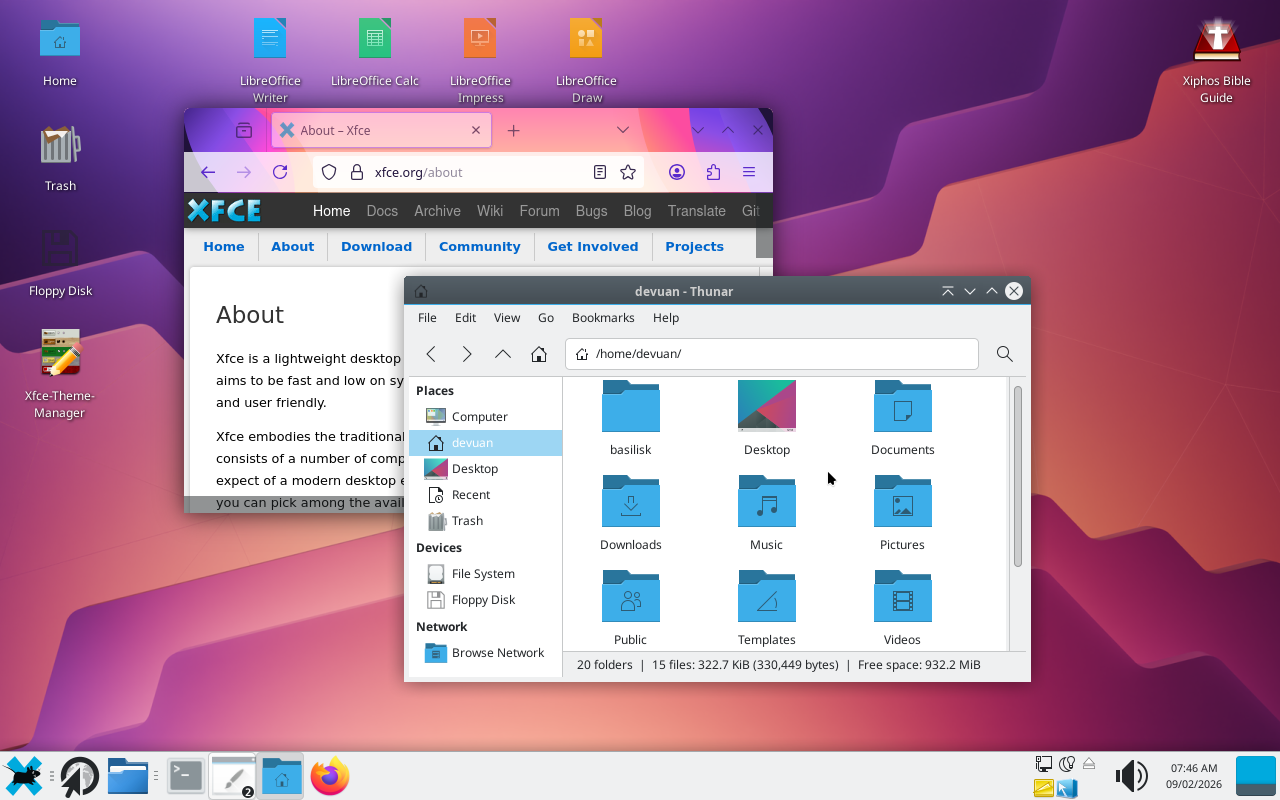Screen dimensions: 1280x800
Task: Open the Firefox extensions puzzle icon
Action: 713,172
